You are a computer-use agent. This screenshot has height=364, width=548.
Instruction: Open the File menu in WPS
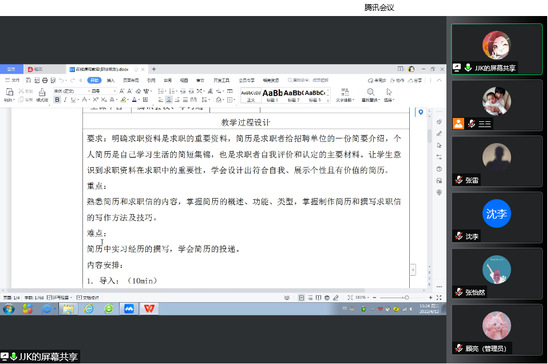pos(12,80)
